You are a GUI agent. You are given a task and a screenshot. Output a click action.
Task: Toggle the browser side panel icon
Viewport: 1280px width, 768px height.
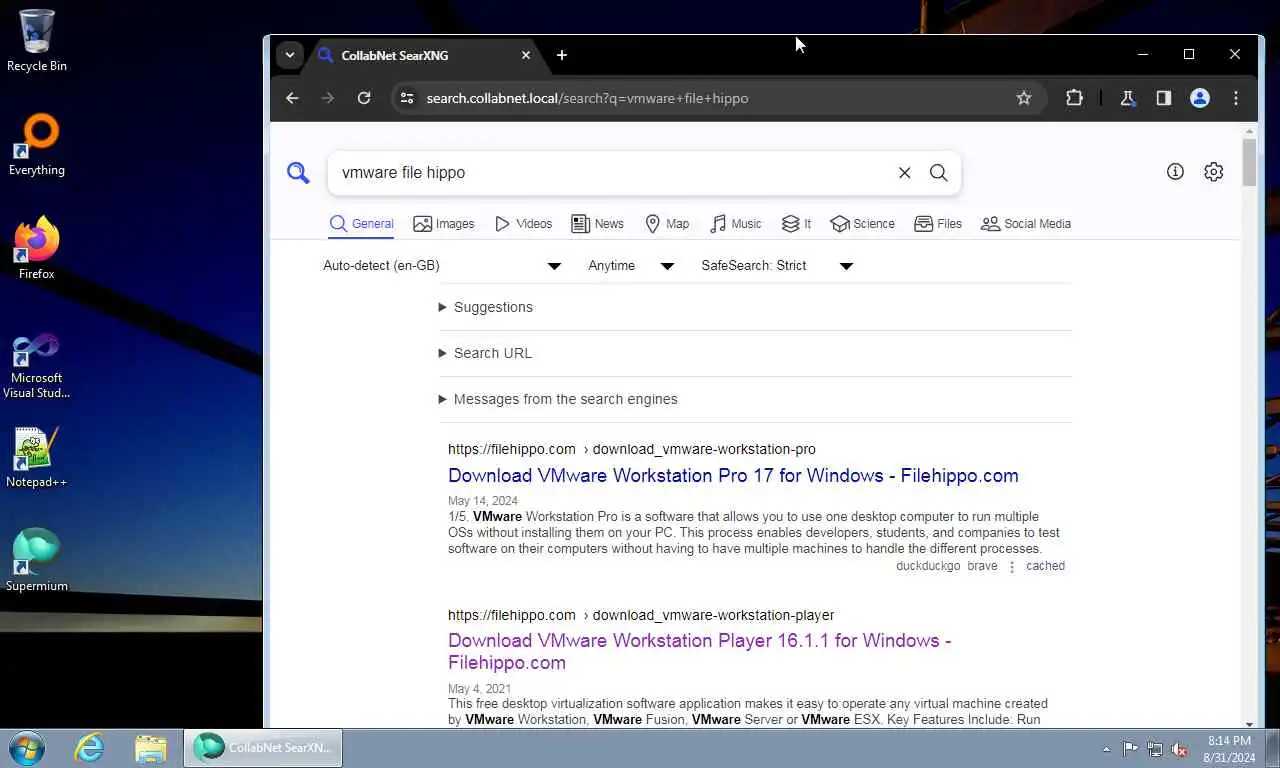[1163, 98]
